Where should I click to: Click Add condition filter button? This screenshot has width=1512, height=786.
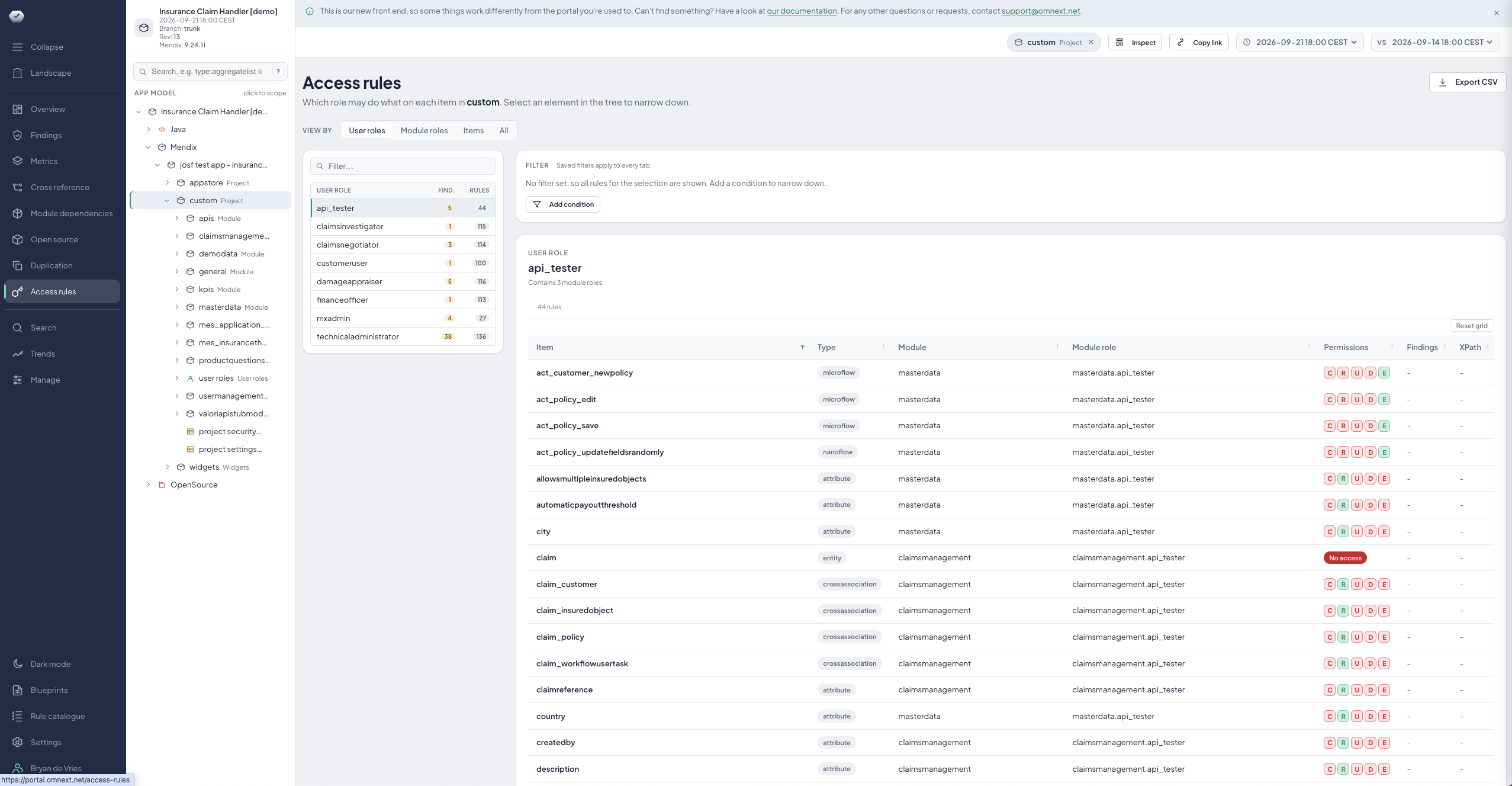(562, 204)
